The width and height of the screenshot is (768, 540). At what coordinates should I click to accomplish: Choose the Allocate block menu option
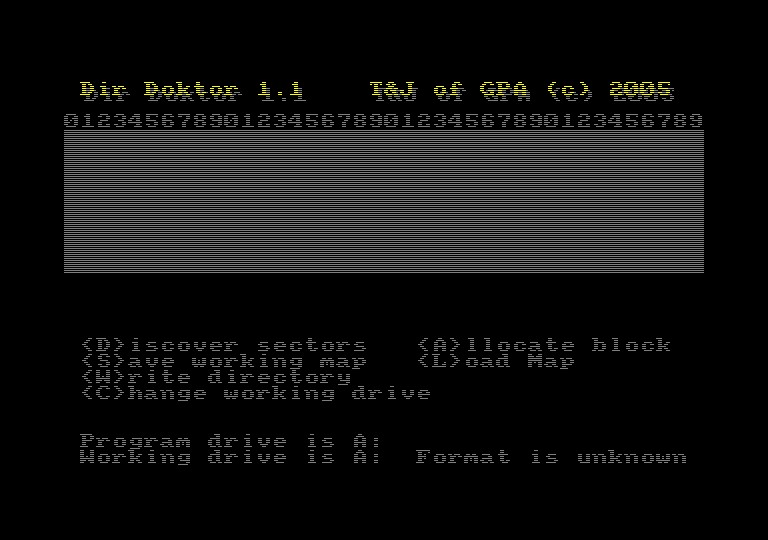[x=544, y=345]
